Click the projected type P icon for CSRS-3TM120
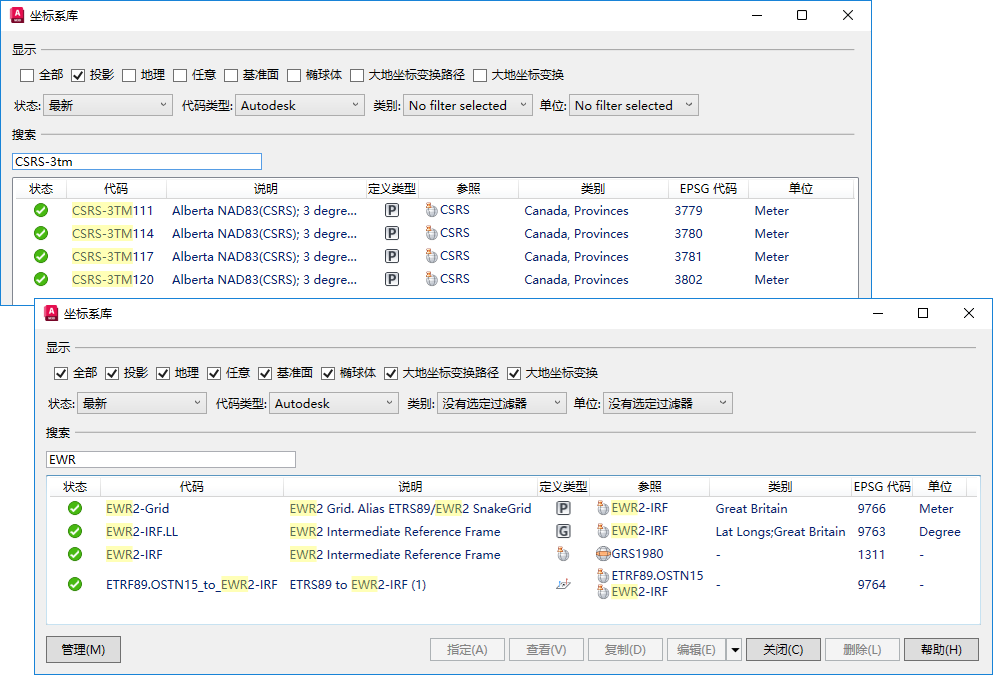This screenshot has width=993, height=675. [392, 279]
